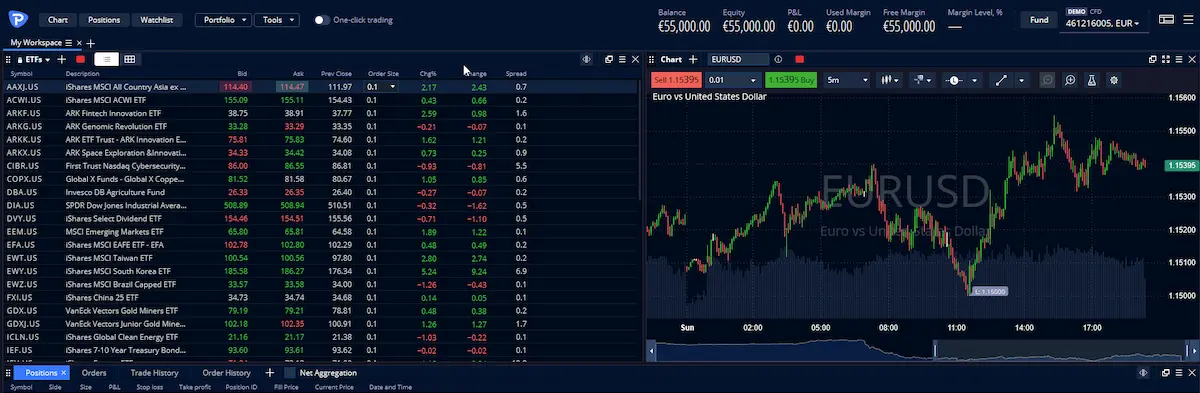Zoom in on the EURUSD chart
1200x393 pixels.
click(1070, 80)
